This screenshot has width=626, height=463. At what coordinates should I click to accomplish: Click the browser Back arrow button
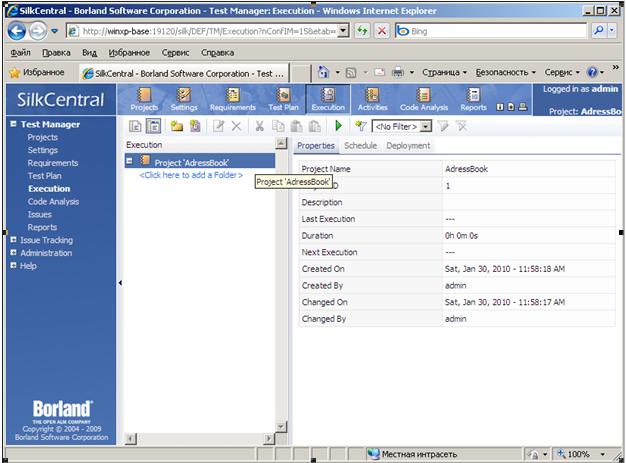tap(17, 31)
